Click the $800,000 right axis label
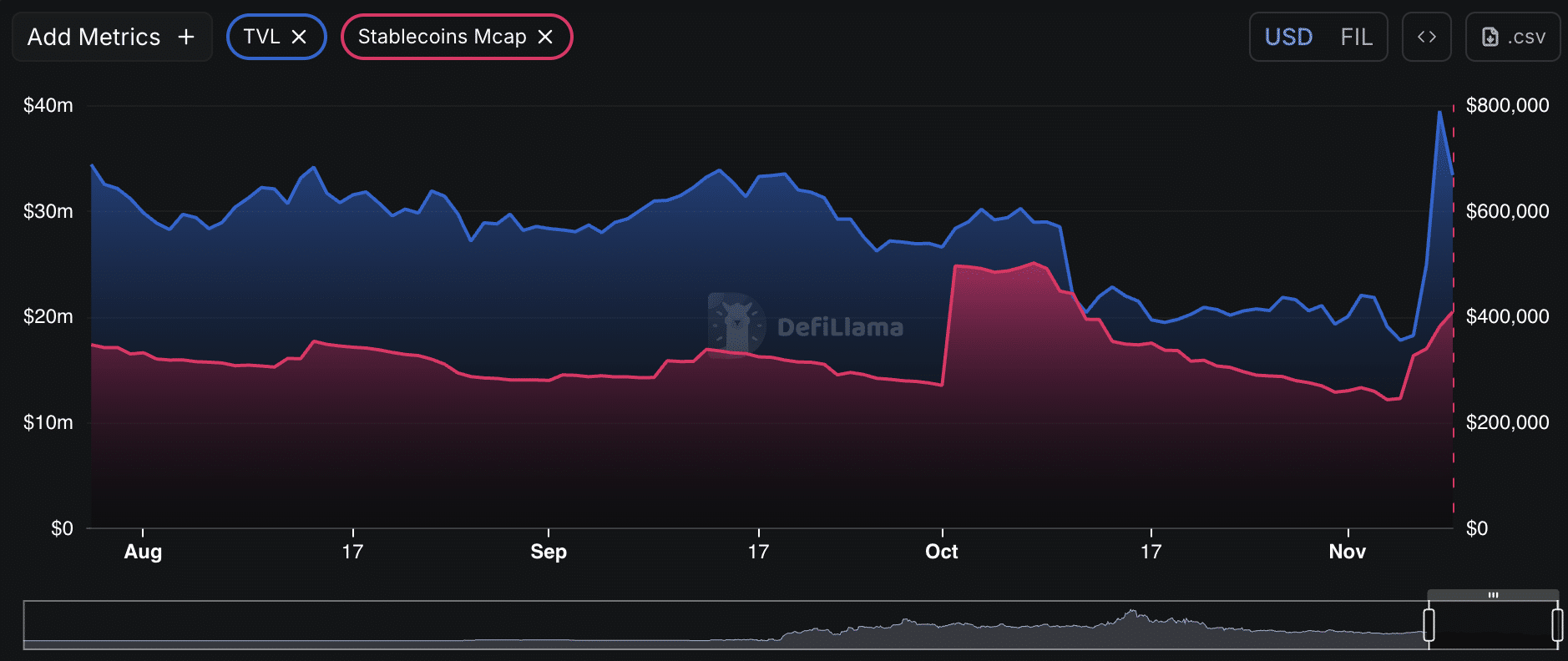Image resolution: width=1568 pixels, height=661 pixels. 1507,106
